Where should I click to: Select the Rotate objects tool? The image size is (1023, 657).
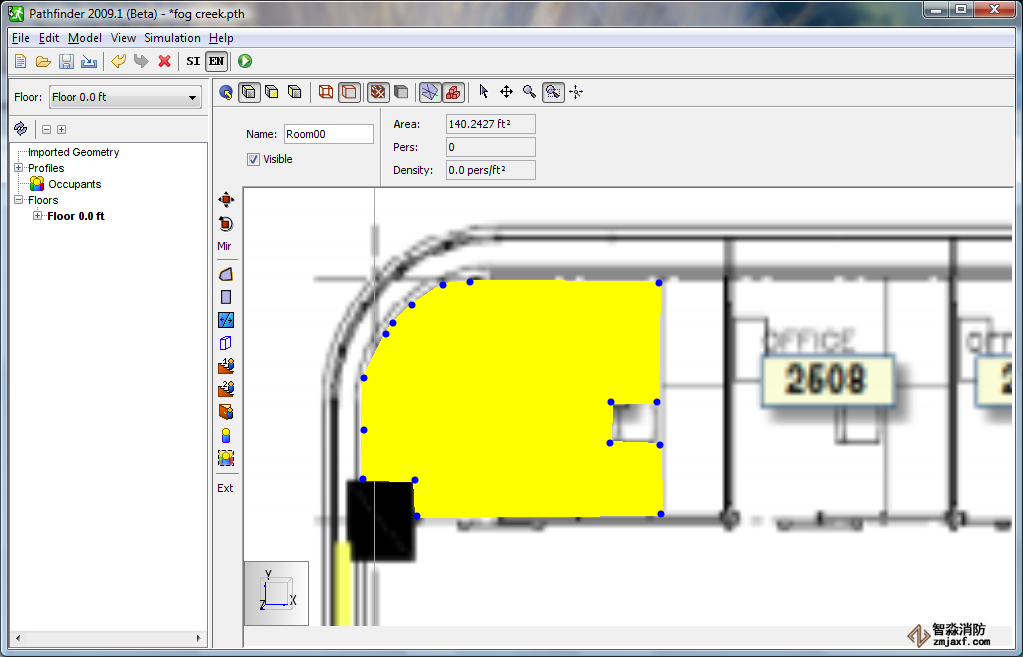click(226, 223)
